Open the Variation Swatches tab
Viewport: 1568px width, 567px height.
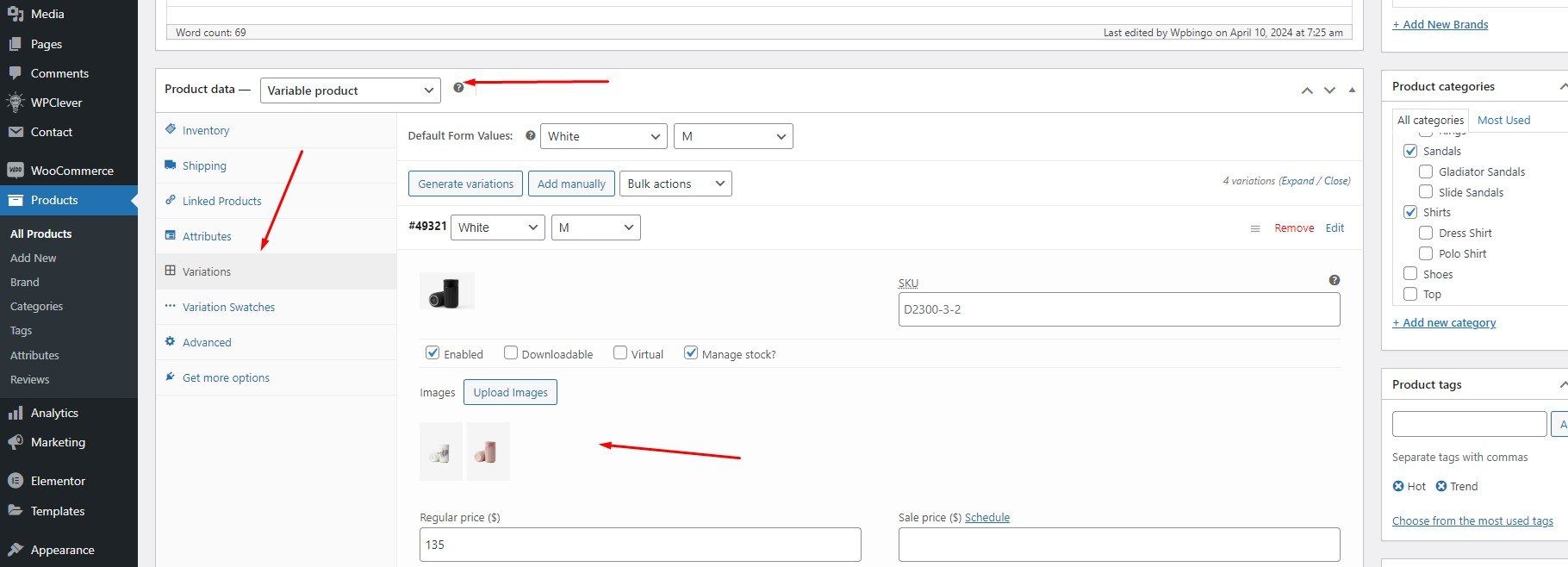click(x=276, y=307)
